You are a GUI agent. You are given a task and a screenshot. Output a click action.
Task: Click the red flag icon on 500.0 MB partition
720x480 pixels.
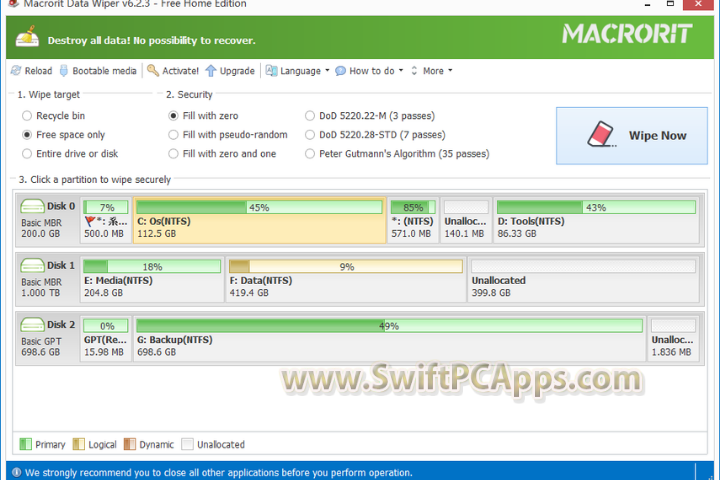point(90,221)
